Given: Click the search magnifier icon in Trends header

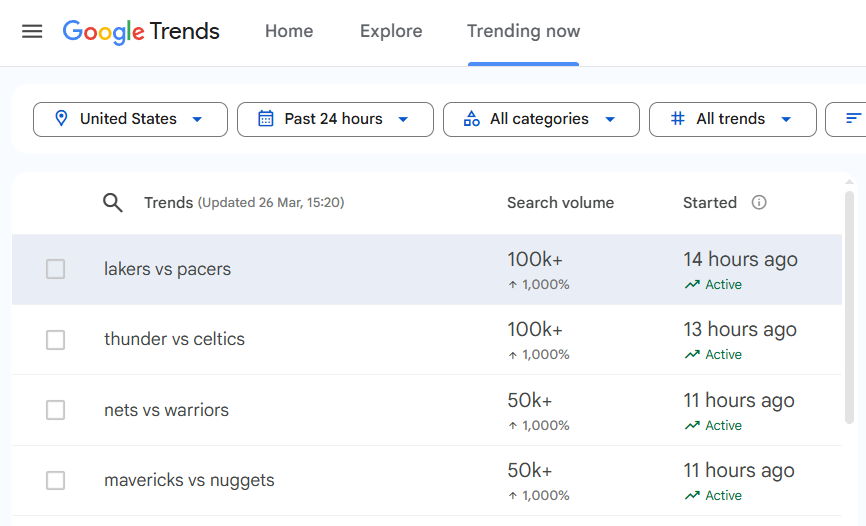Looking at the screenshot, I should [x=113, y=203].
